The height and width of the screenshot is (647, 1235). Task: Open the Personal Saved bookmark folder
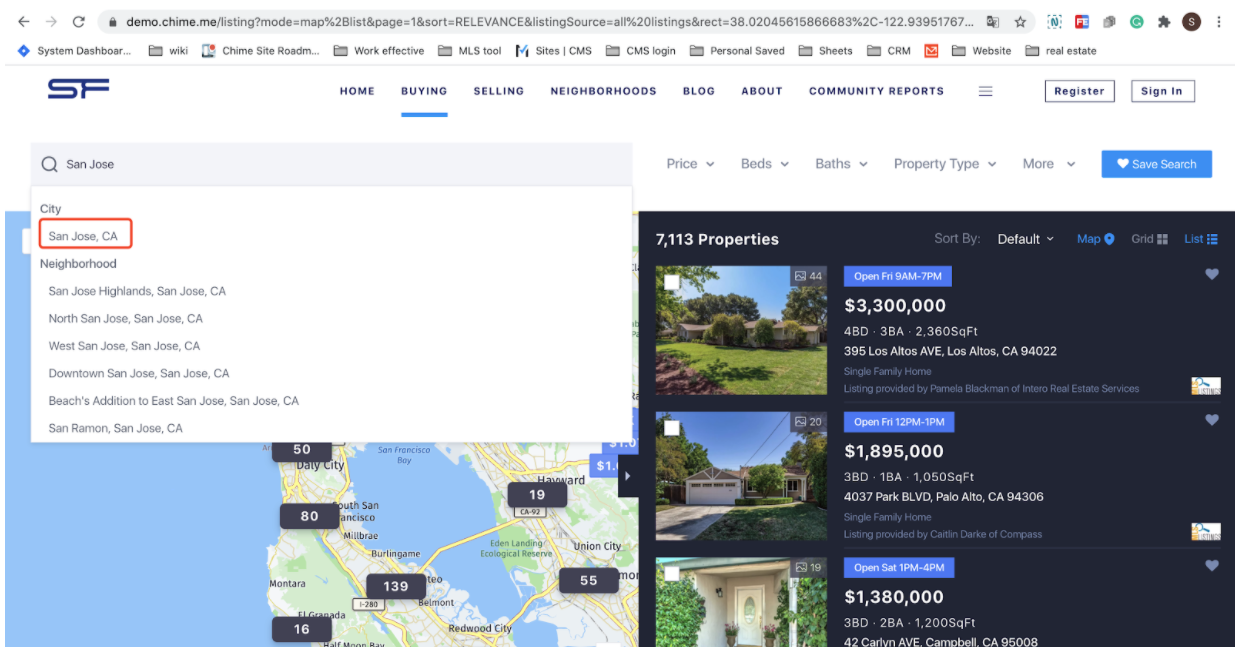737,51
